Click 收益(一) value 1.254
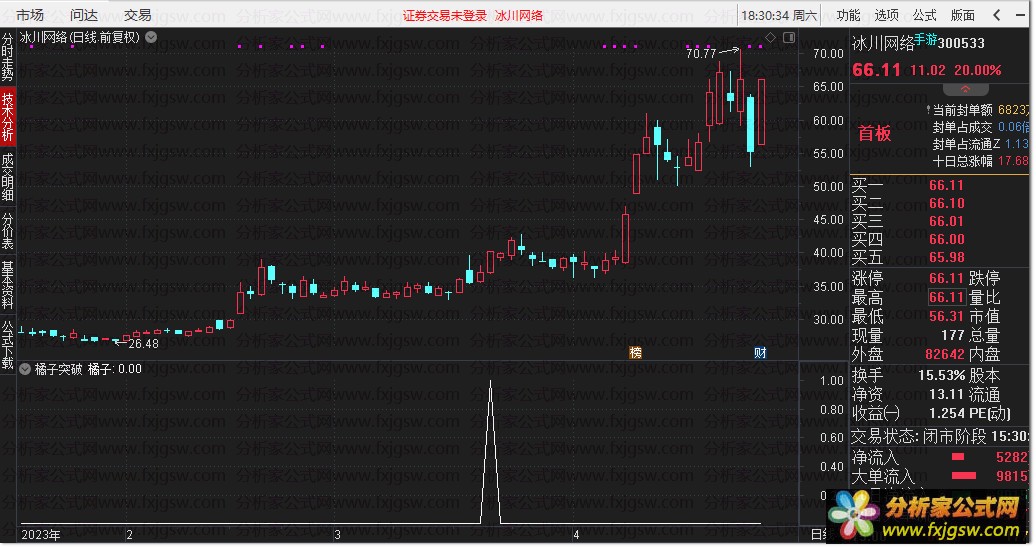The image size is (1036, 547). point(946,414)
